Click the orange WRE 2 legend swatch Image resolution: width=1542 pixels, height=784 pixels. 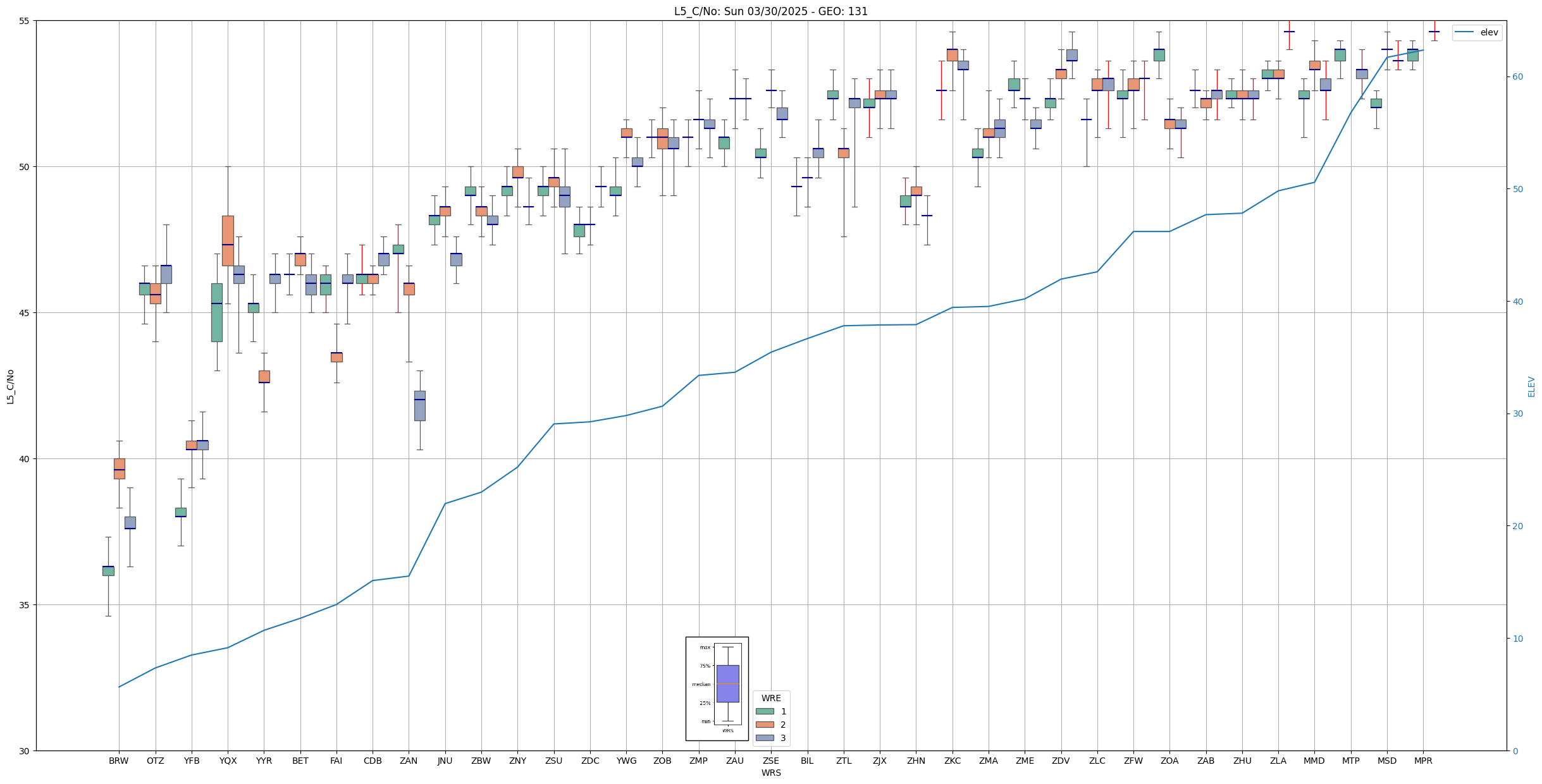(764, 725)
